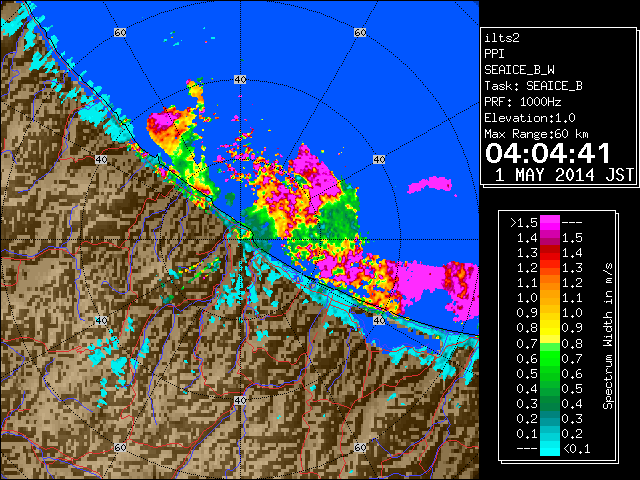
Task: Click the ">1.5" legend label
Action: (x=524, y=223)
